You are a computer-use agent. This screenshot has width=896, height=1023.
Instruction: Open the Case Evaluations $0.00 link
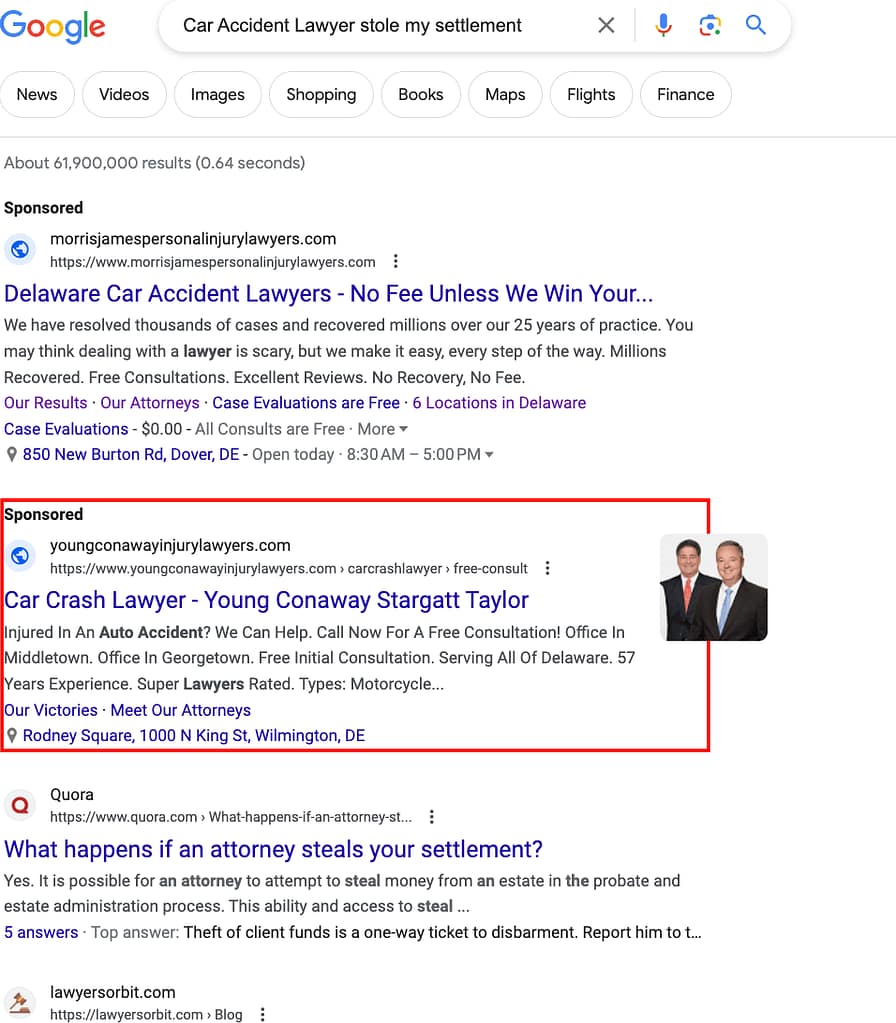click(x=66, y=429)
